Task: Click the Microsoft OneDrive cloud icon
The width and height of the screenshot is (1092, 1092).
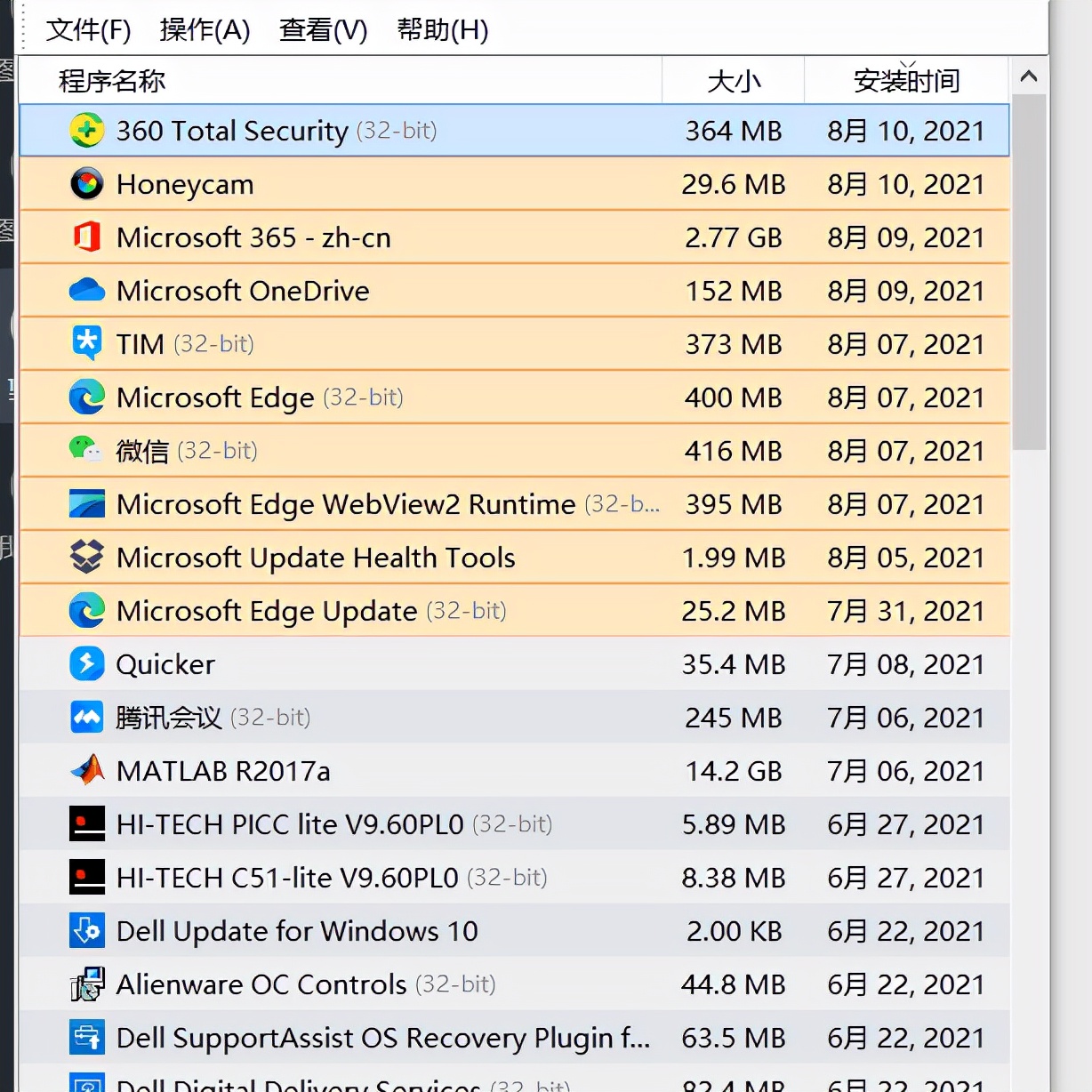Action: point(86,291)
